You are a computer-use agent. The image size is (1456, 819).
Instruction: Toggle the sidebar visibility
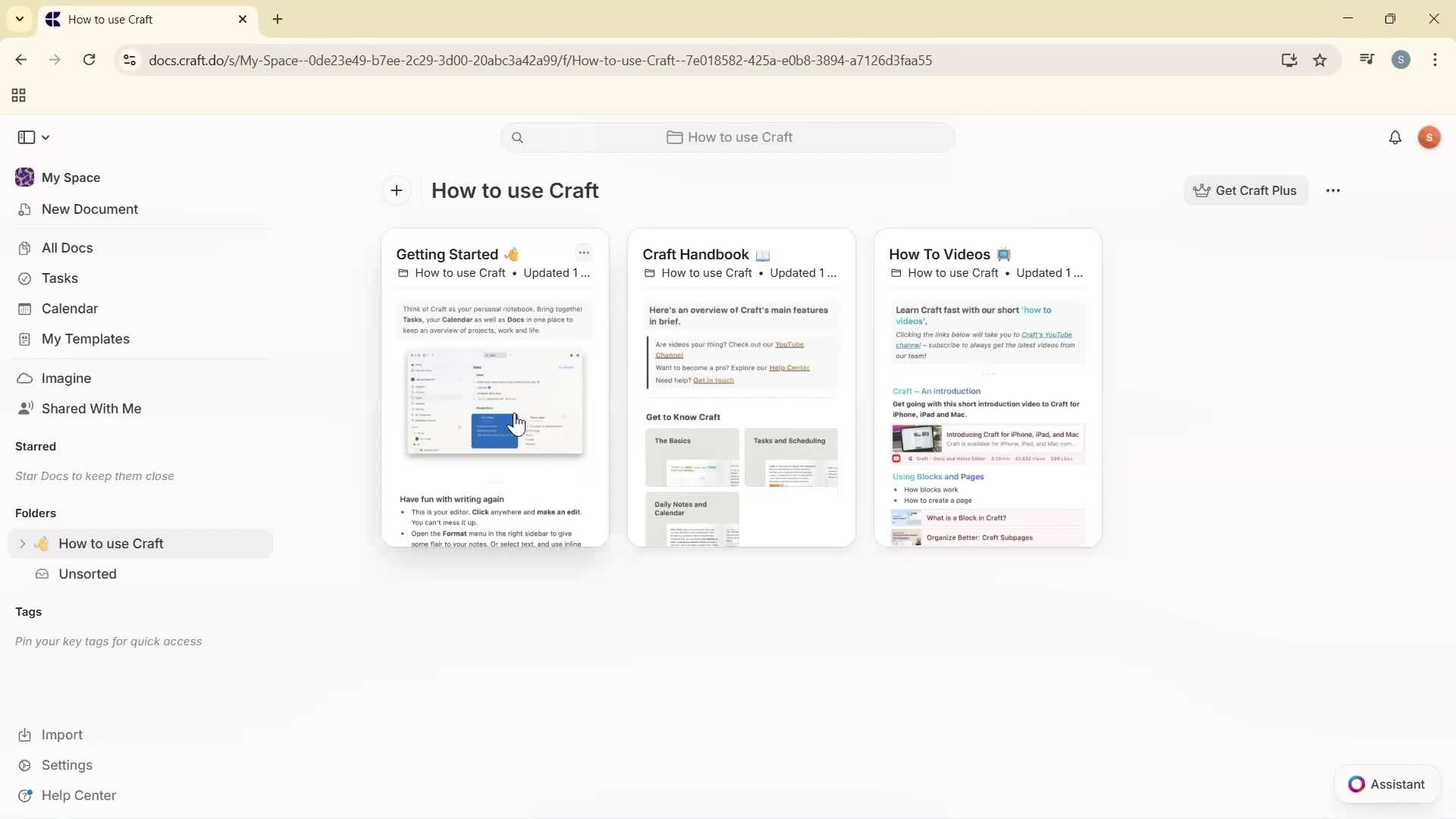coord(25,137)
